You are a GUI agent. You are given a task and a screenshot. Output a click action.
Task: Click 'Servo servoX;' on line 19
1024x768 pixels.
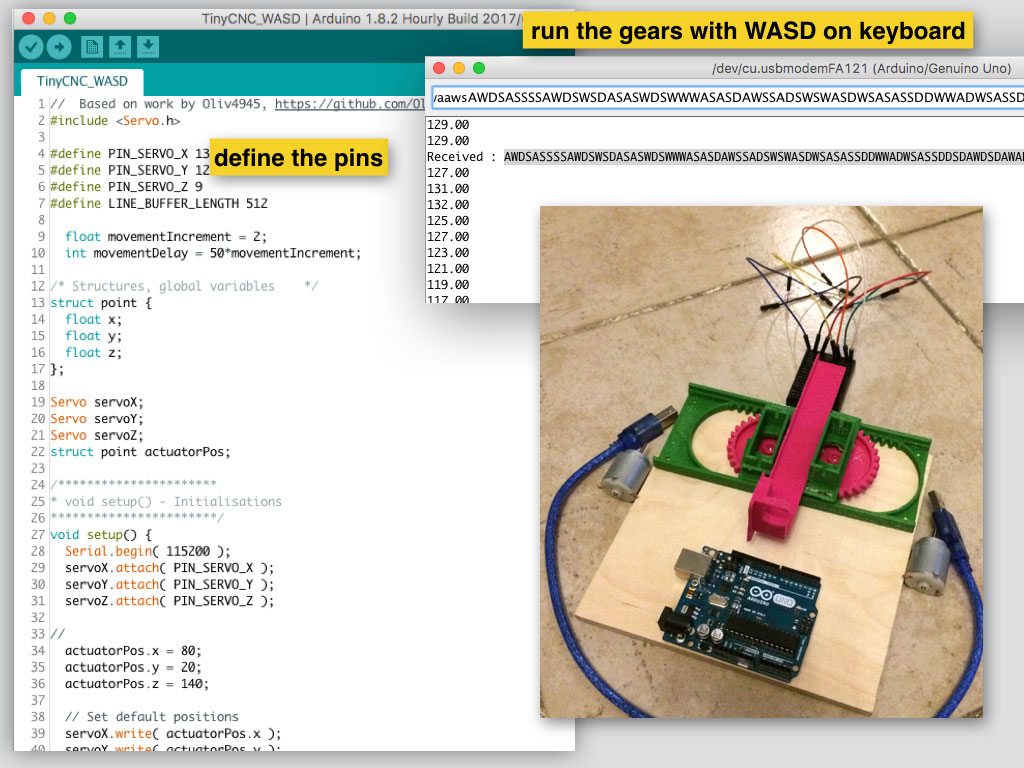point(97,402)
